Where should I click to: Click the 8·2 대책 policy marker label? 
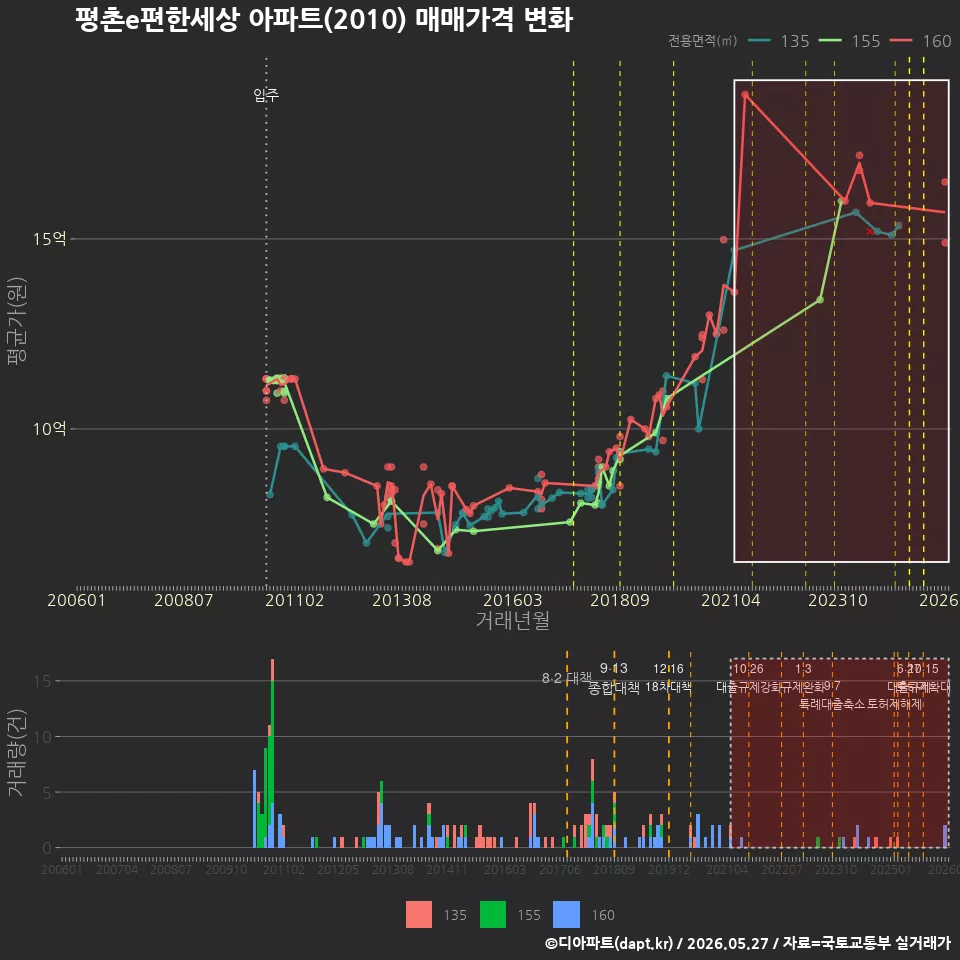[566, 678]
